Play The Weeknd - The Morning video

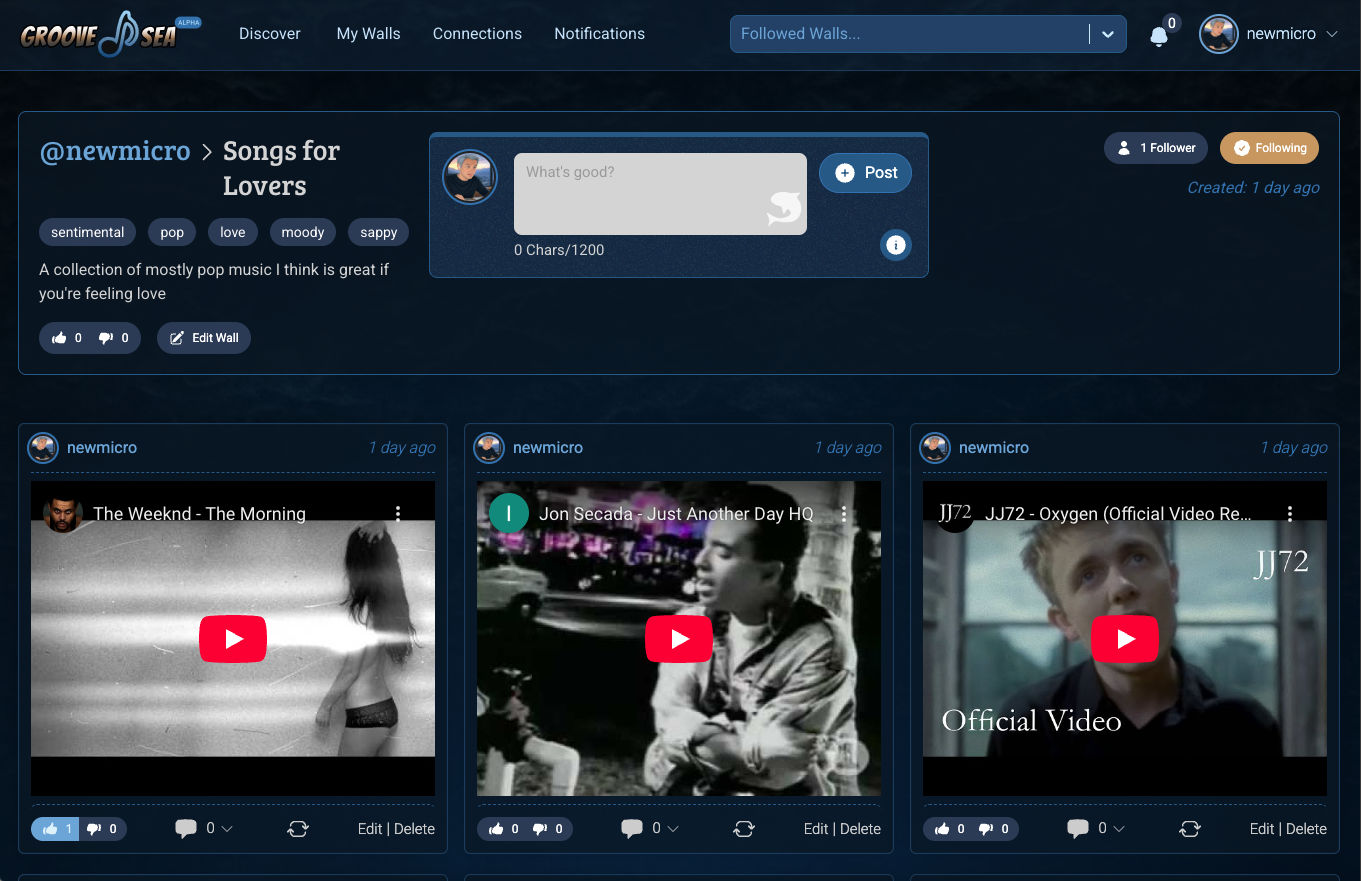(x=233, y=639)
